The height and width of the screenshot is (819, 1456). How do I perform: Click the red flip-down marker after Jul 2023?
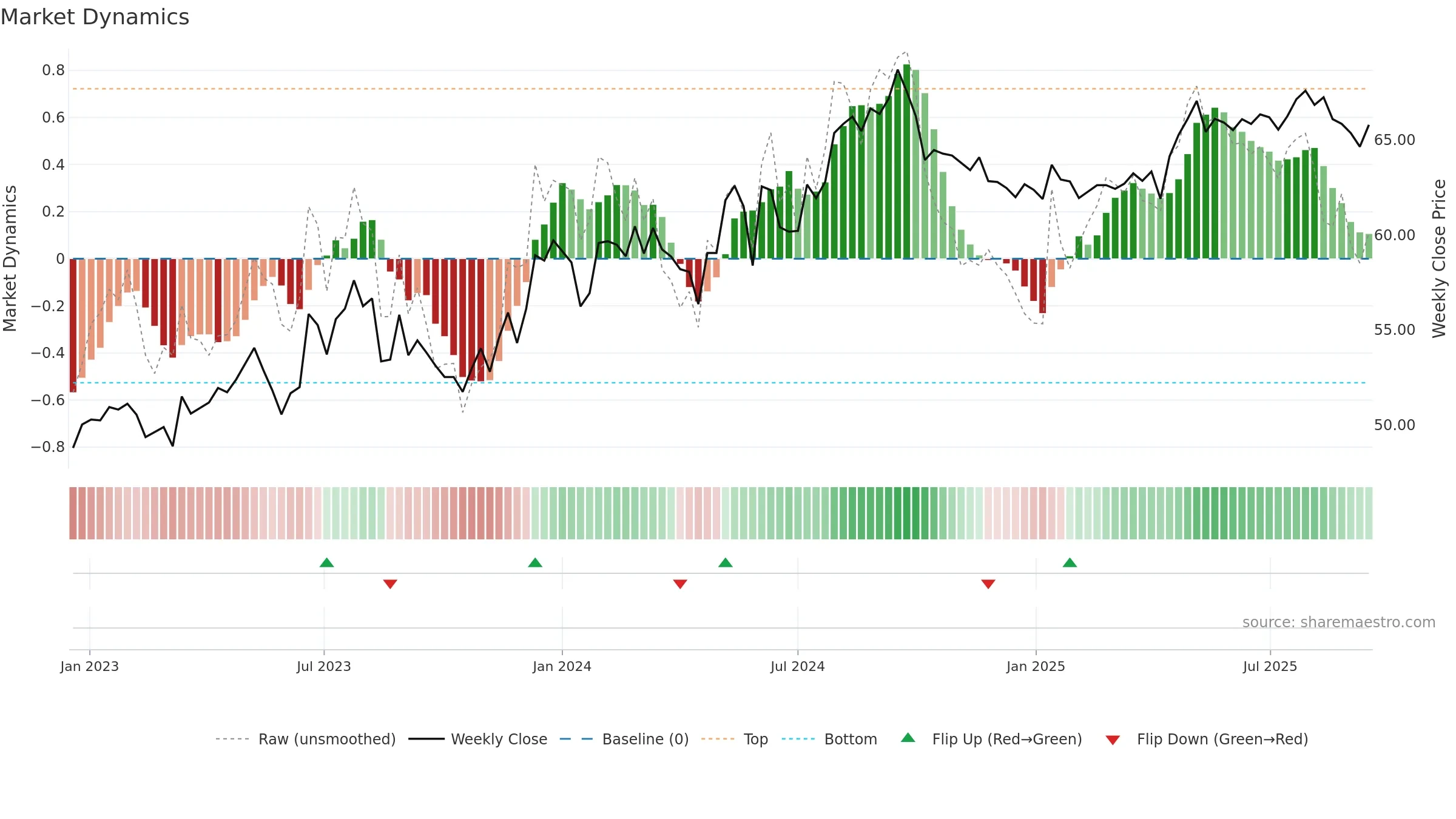[x=390, y=584]
